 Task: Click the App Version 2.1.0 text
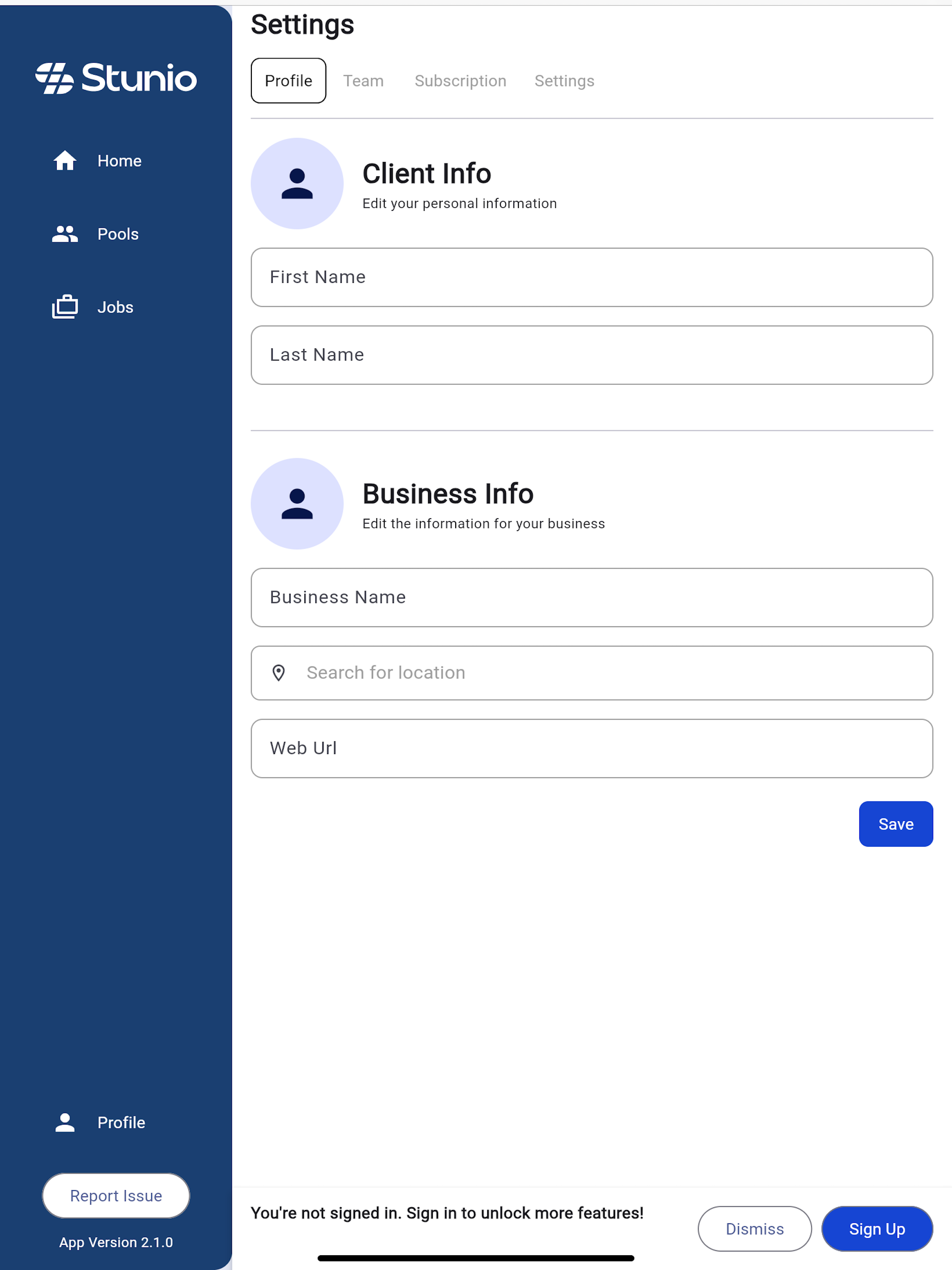[116, 1242]
